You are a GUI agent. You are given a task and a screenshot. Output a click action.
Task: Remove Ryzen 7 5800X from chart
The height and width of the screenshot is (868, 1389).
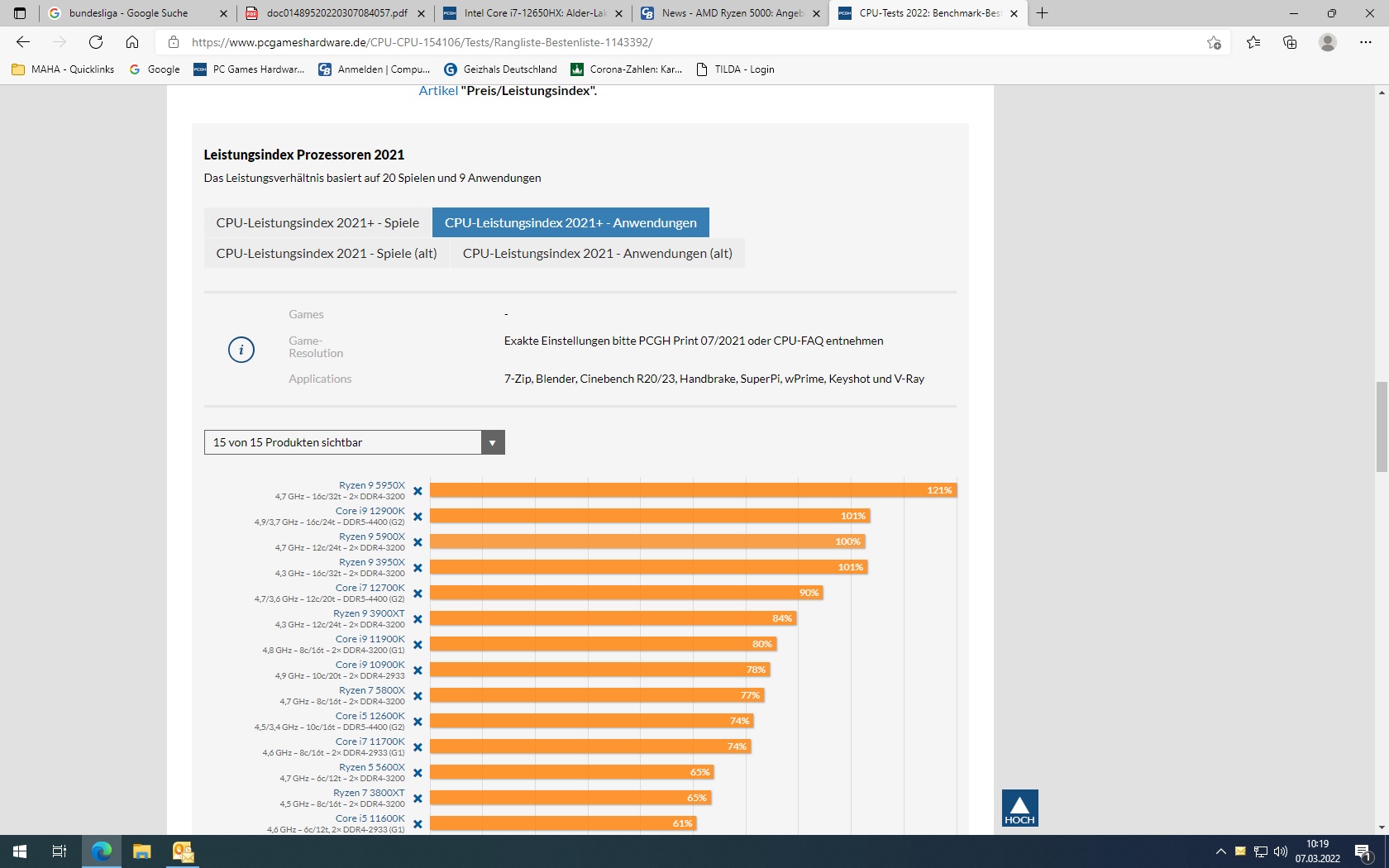tap(418, 696)
